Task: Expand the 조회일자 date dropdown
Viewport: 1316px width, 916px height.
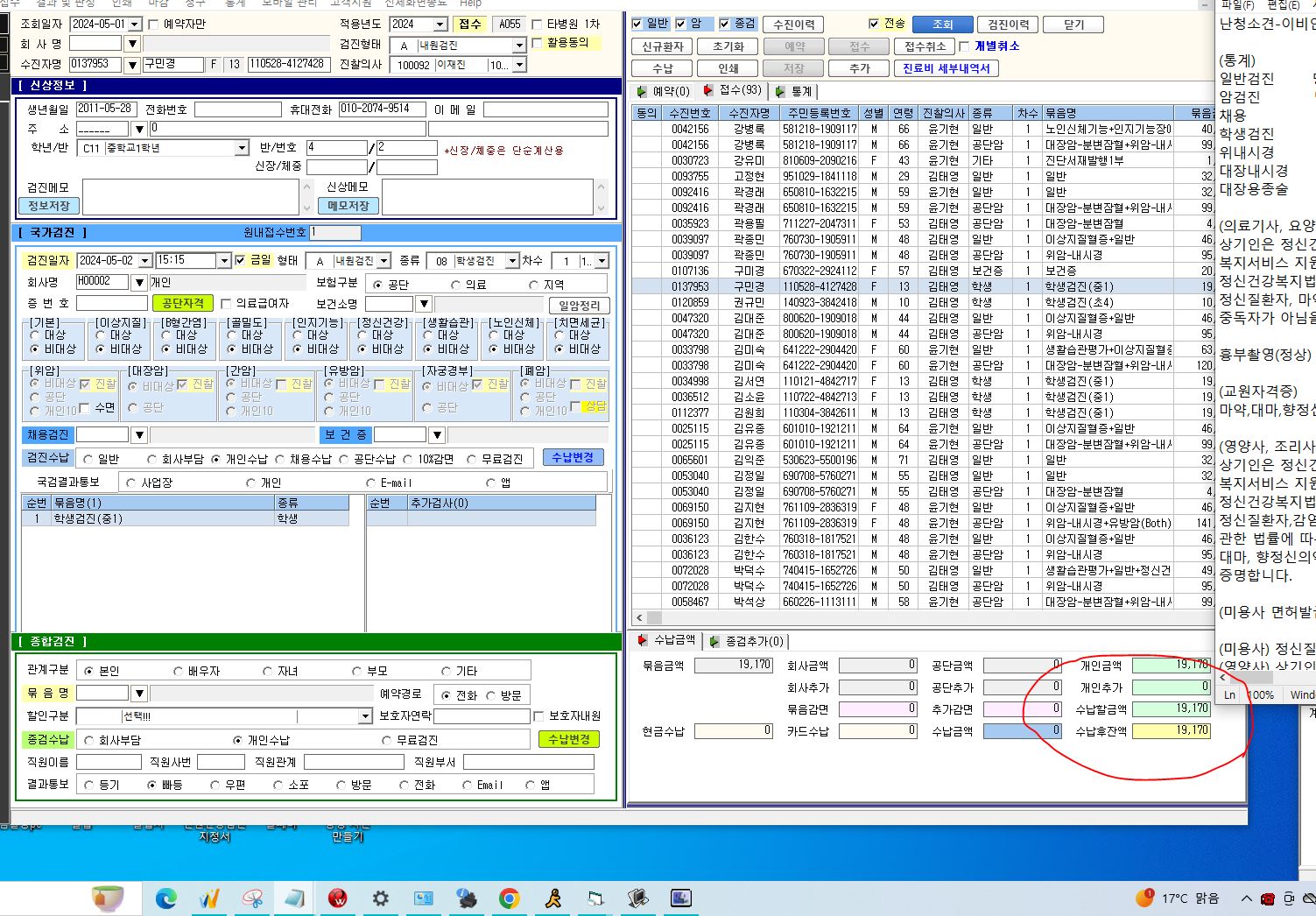Action: [135, 25]
